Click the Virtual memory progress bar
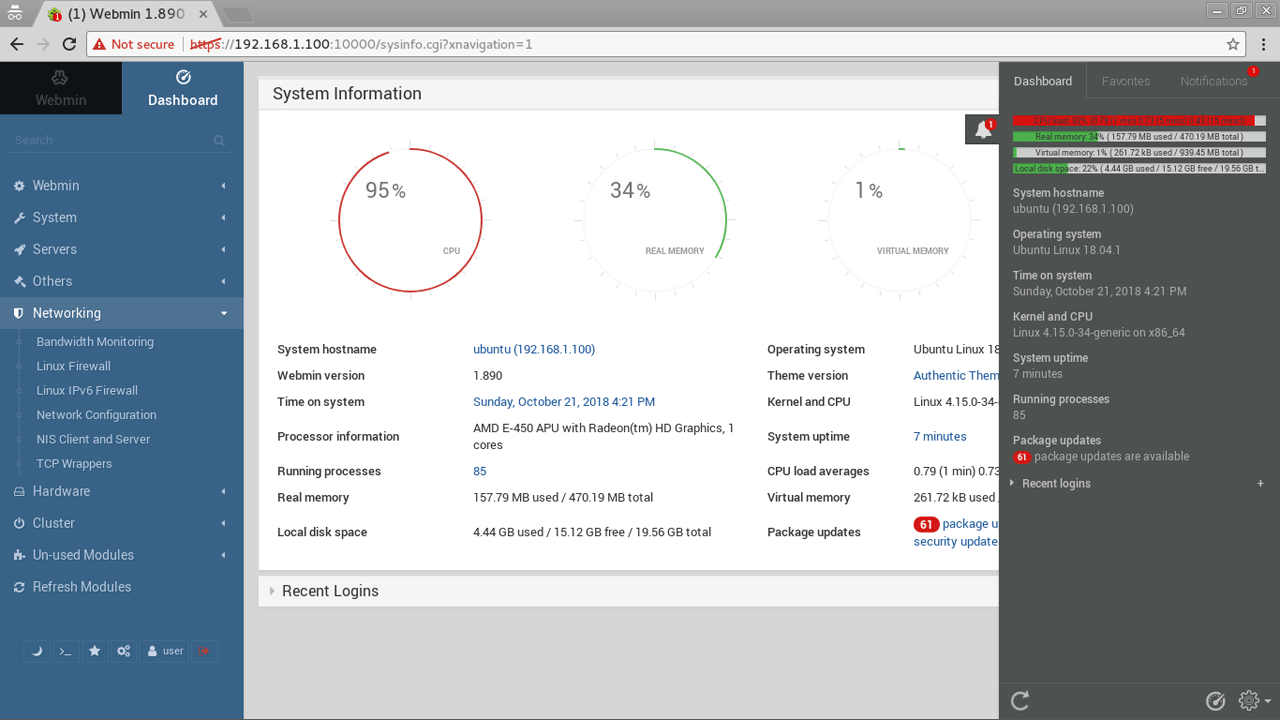This screenshot has width=1280, height=720. 1139,153
